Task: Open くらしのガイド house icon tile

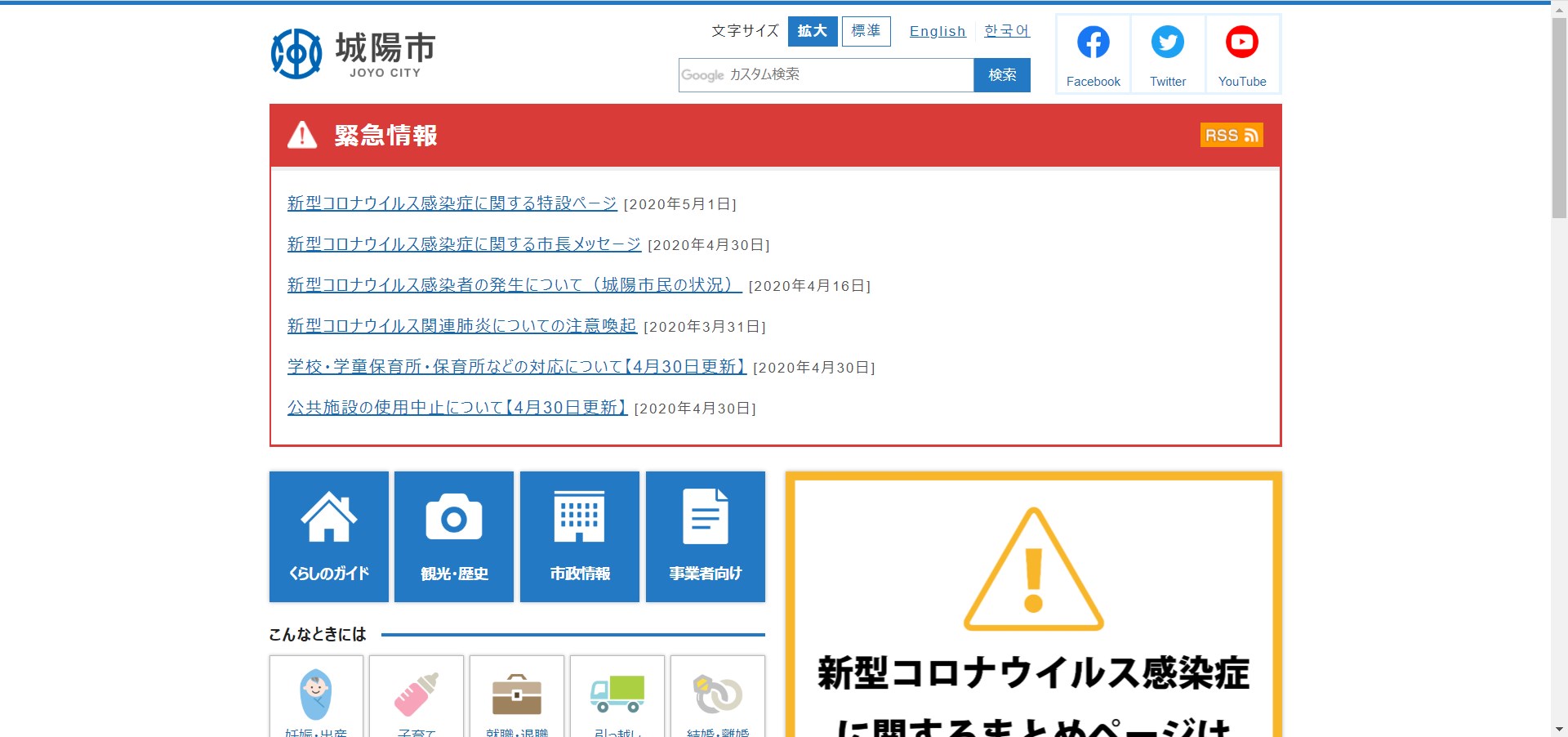Action: pos(329,536)
